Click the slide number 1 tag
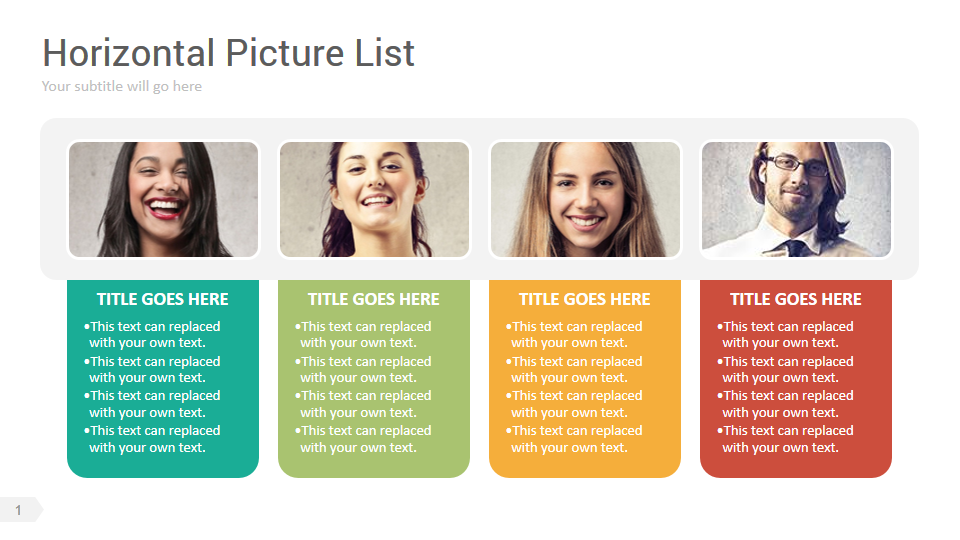This screenshot has height=540, width=960. 19,510
